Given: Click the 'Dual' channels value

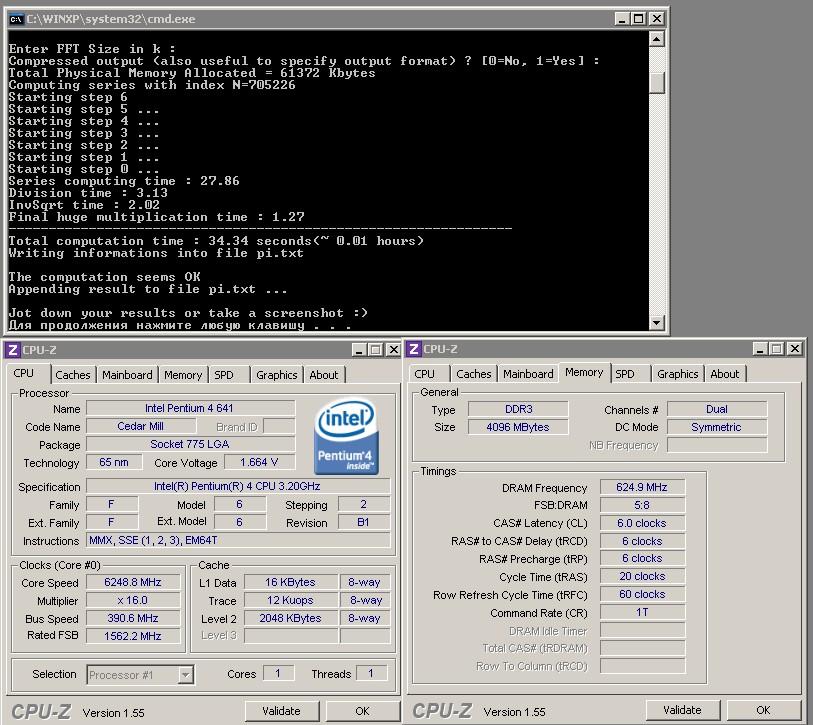Looking at the screenshot, I should pyautogui.click(x=717, y=409).
